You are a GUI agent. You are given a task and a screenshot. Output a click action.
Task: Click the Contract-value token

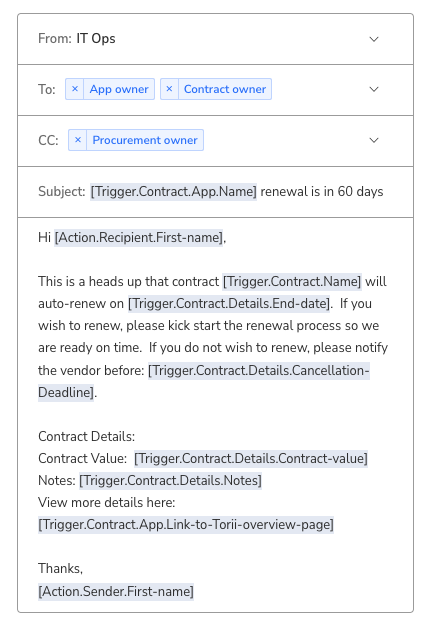pyautogui.click(x=251, y=458)
